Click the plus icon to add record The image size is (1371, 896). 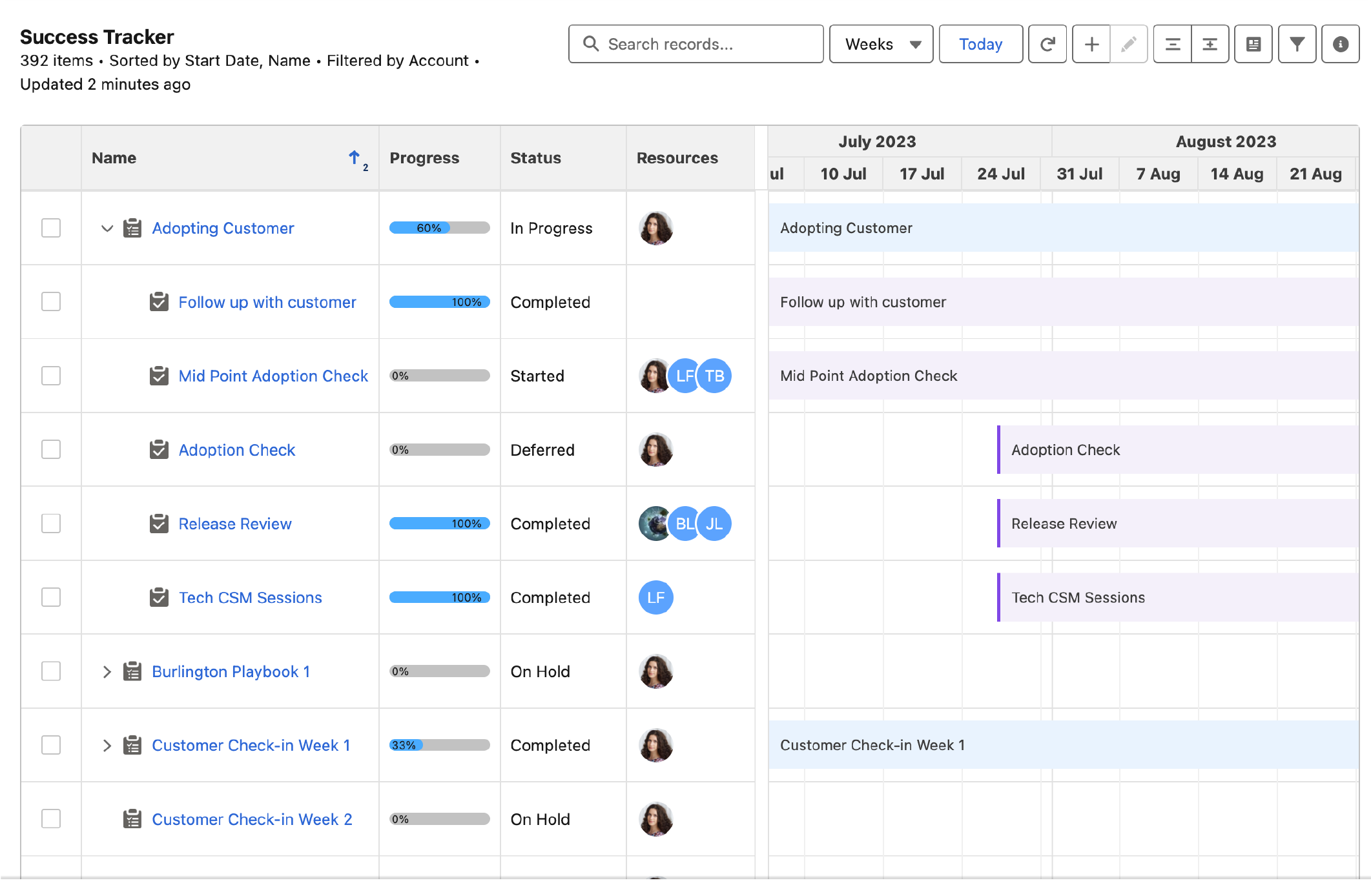click(1091, 44)
